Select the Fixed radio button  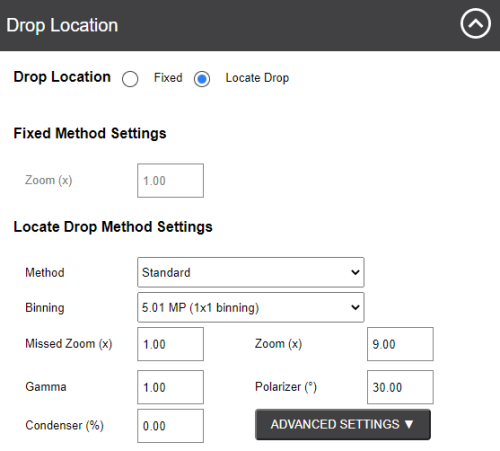130,79
